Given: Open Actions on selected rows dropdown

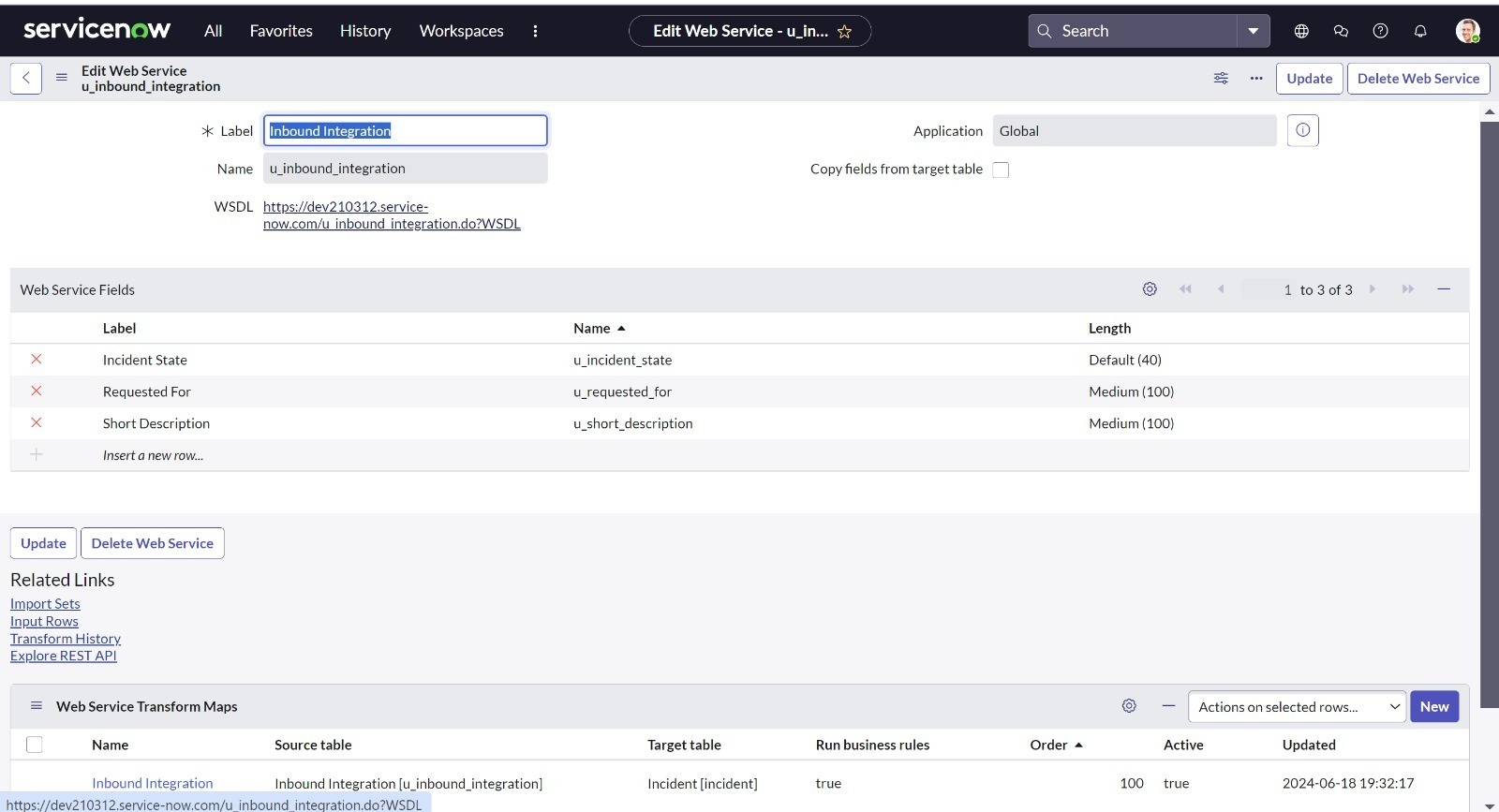Looking at the screenshot, I should click(1297, 707).
